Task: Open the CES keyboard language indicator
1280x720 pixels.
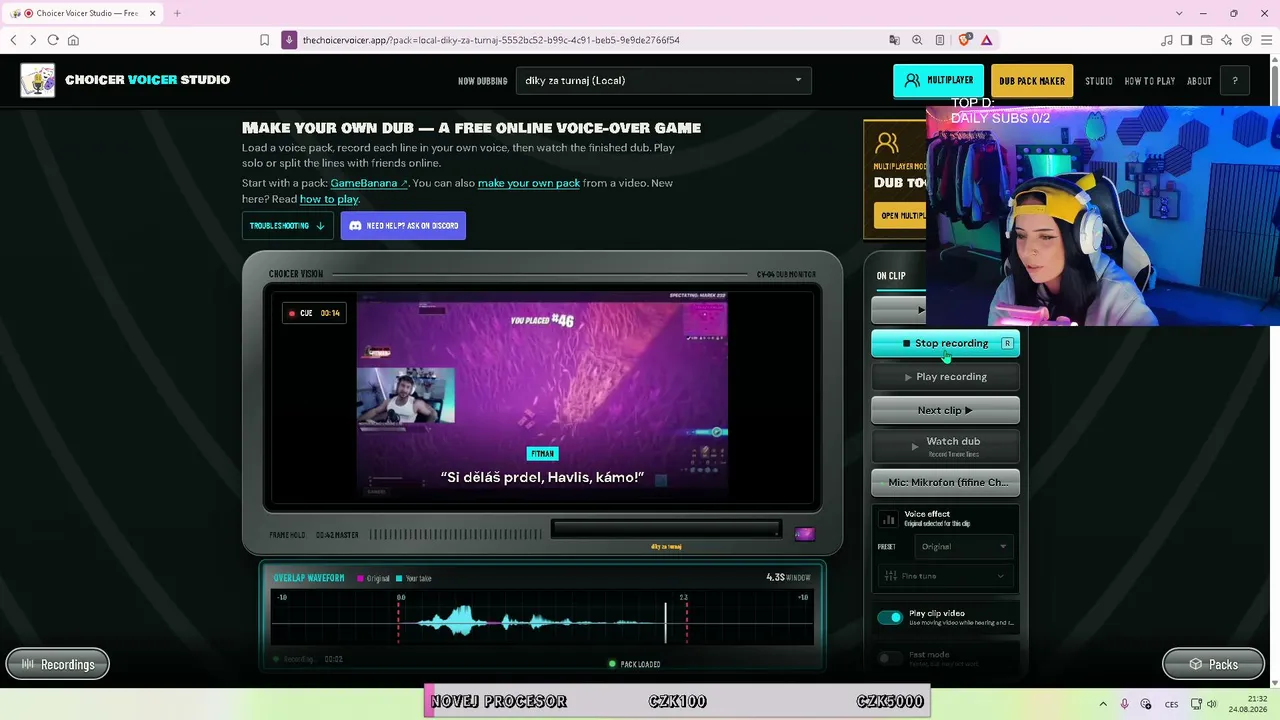Action: [x=1171, y=704]
